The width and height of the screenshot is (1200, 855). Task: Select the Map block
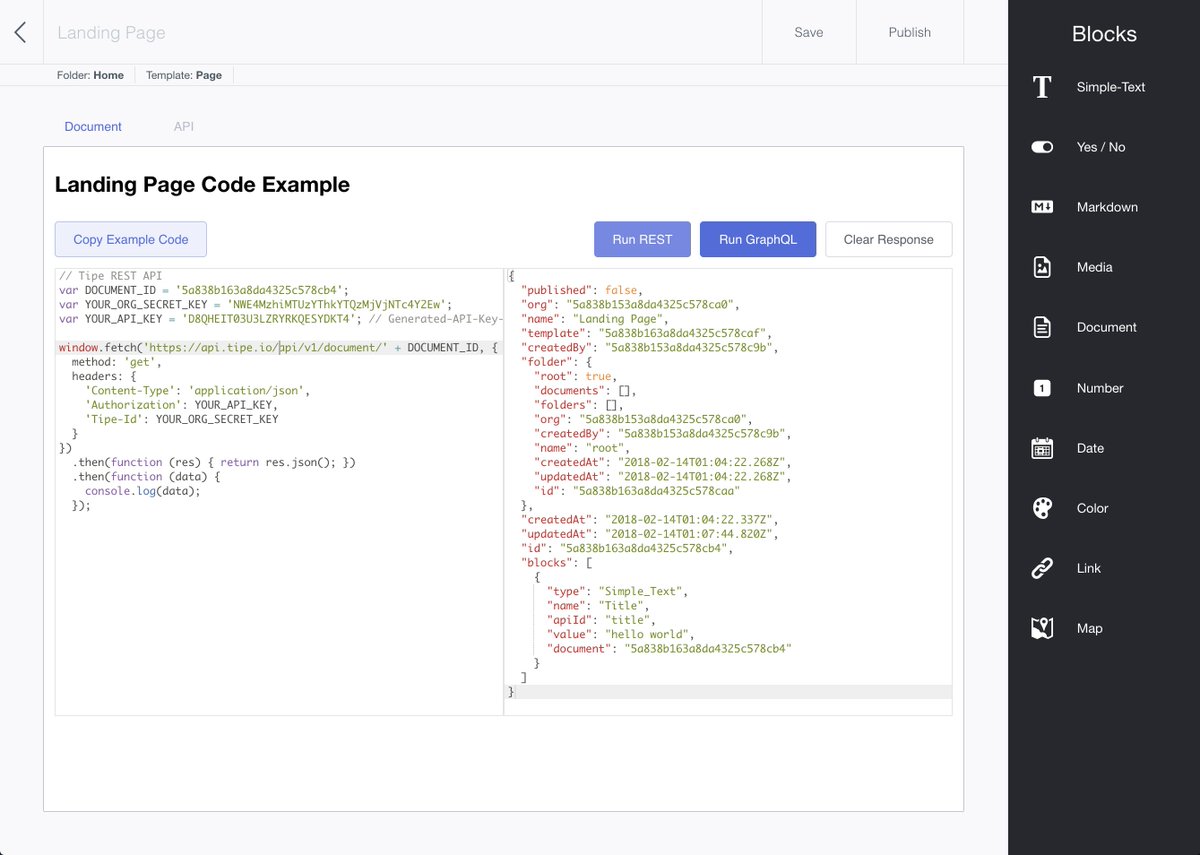tap(1089, 628)
